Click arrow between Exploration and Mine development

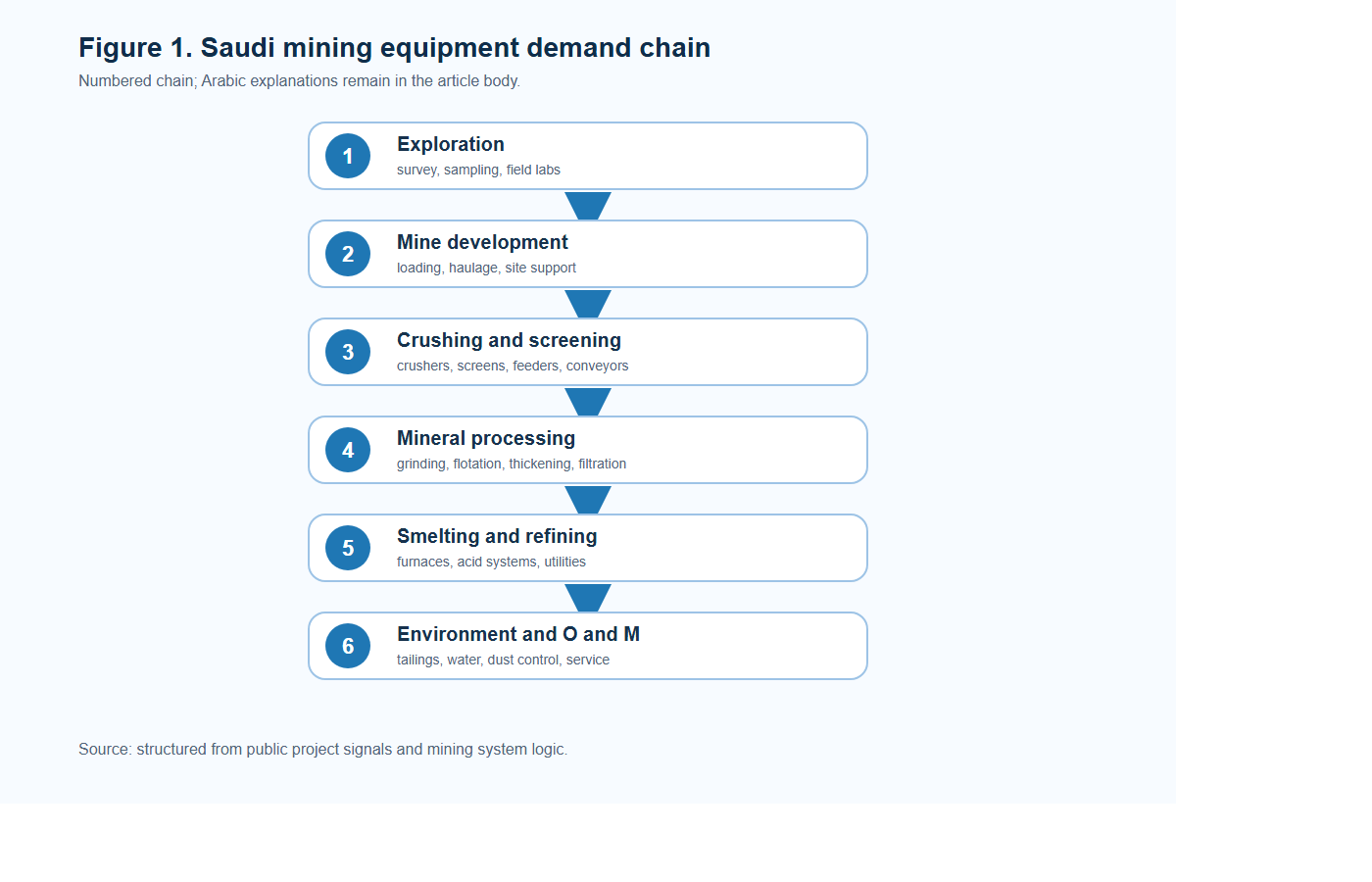click(x=588, y=205)
